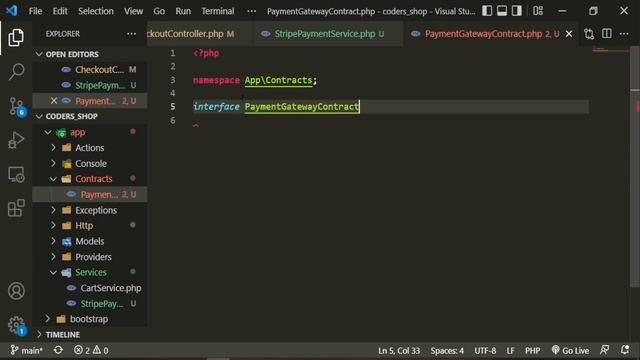Open the Run menu

[x=183, y=11]
